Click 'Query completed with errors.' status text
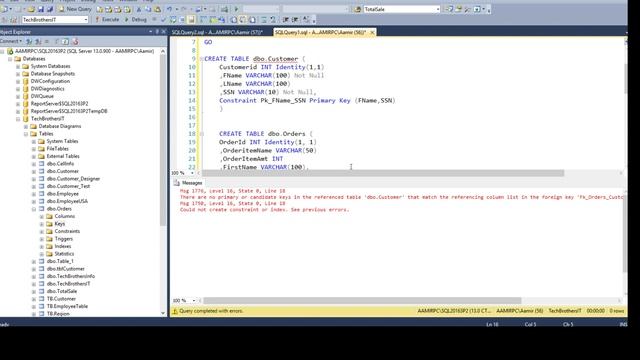 click(211, 311)
